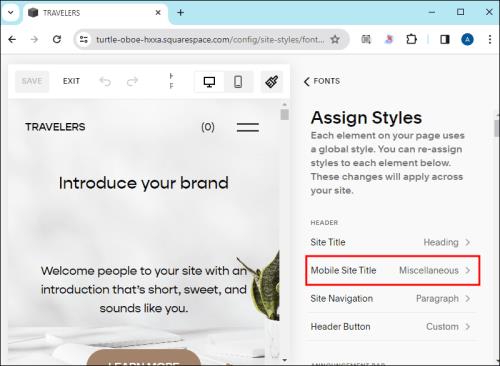Switch to desktop preview view

coord(209,82)
